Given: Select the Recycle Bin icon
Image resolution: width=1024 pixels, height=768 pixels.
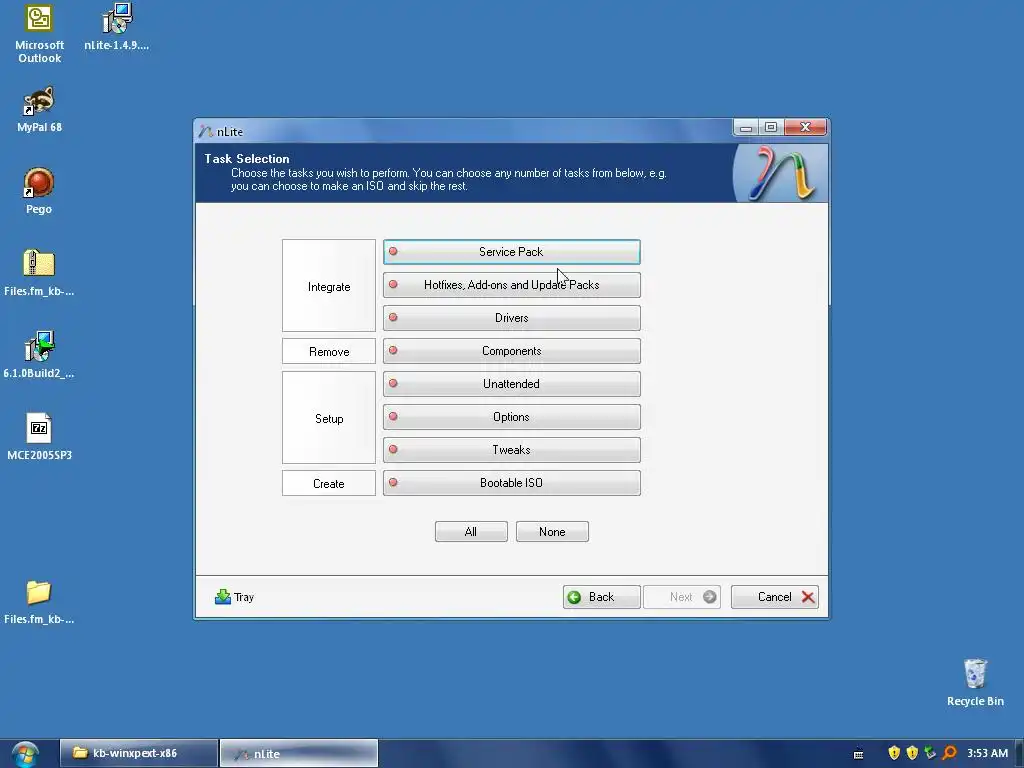Looking at the screenshot, I should pyautogui.click(x=975, y=683).
